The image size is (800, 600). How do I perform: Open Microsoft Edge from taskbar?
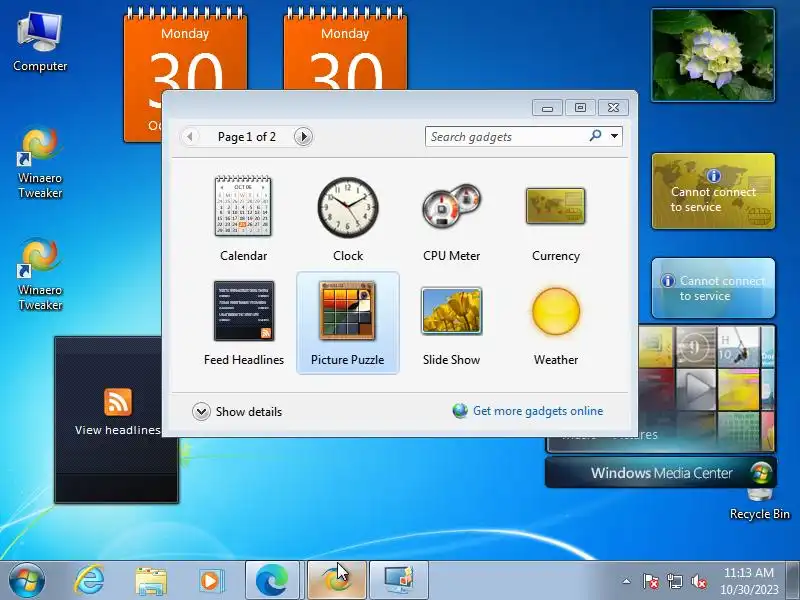(x=272, y=580)
